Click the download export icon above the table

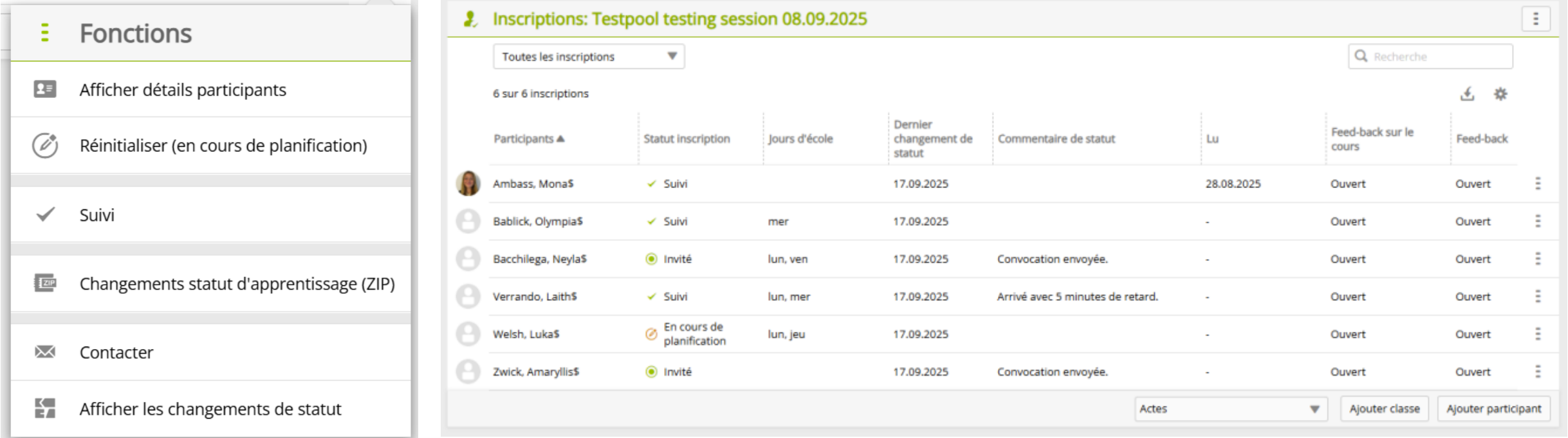point(1467,94)
